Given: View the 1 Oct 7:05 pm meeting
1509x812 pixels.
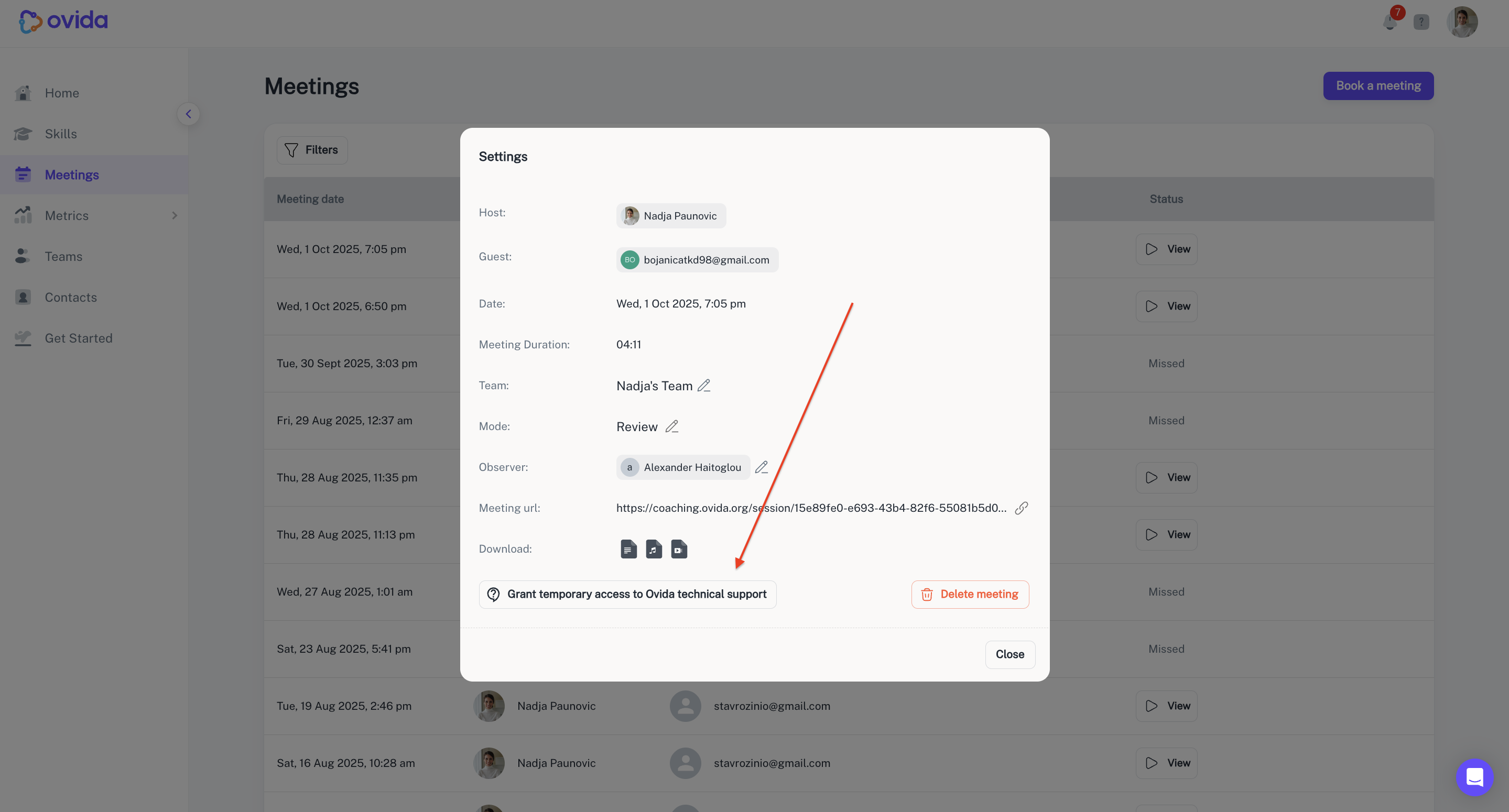Looking at the screenshot, I should [1166, 249].
